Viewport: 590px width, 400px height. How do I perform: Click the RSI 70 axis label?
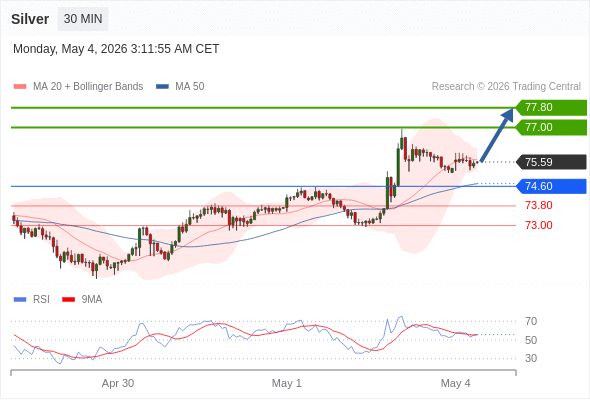531,321
